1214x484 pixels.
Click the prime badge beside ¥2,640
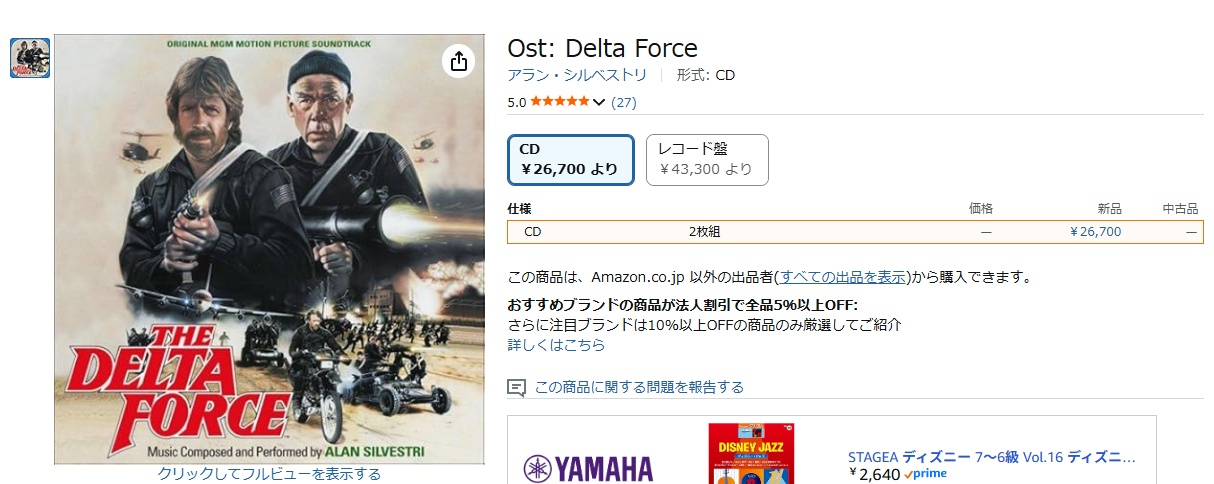pos(924,475)
